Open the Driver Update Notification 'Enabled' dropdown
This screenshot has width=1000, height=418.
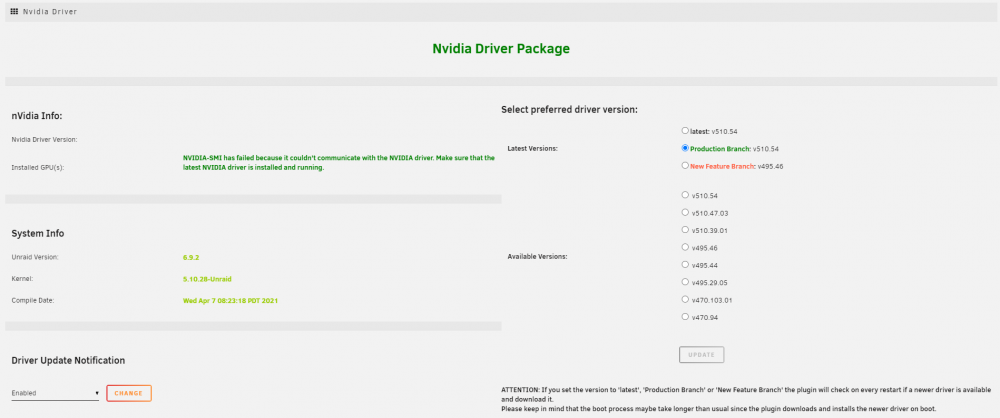55,393
